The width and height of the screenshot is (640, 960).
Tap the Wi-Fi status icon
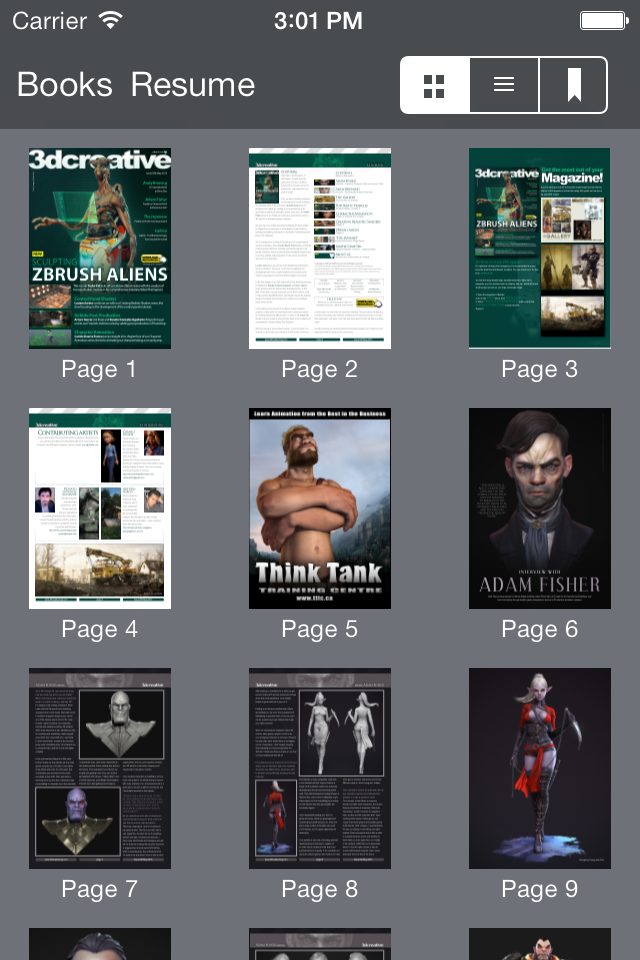click(x=111, y=20)
